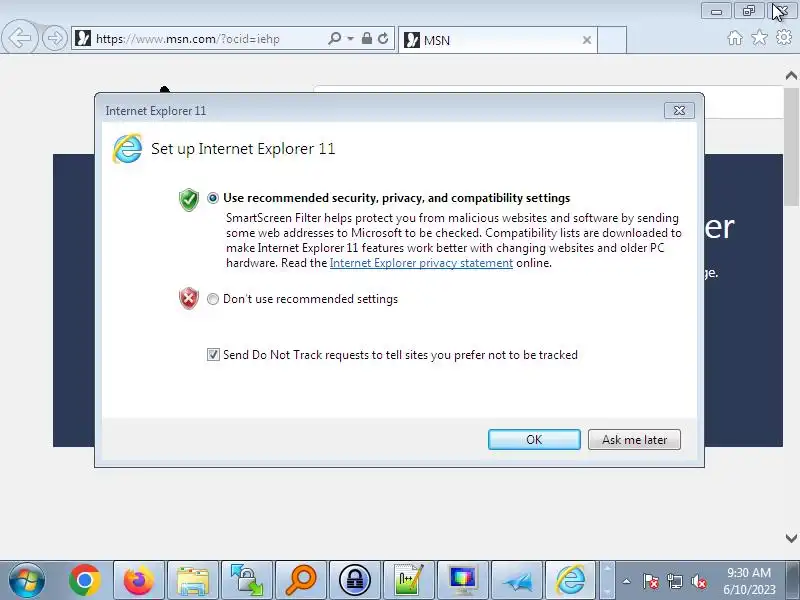
Task: Open the padlock password app on taskbar
Action: (355, 580)
